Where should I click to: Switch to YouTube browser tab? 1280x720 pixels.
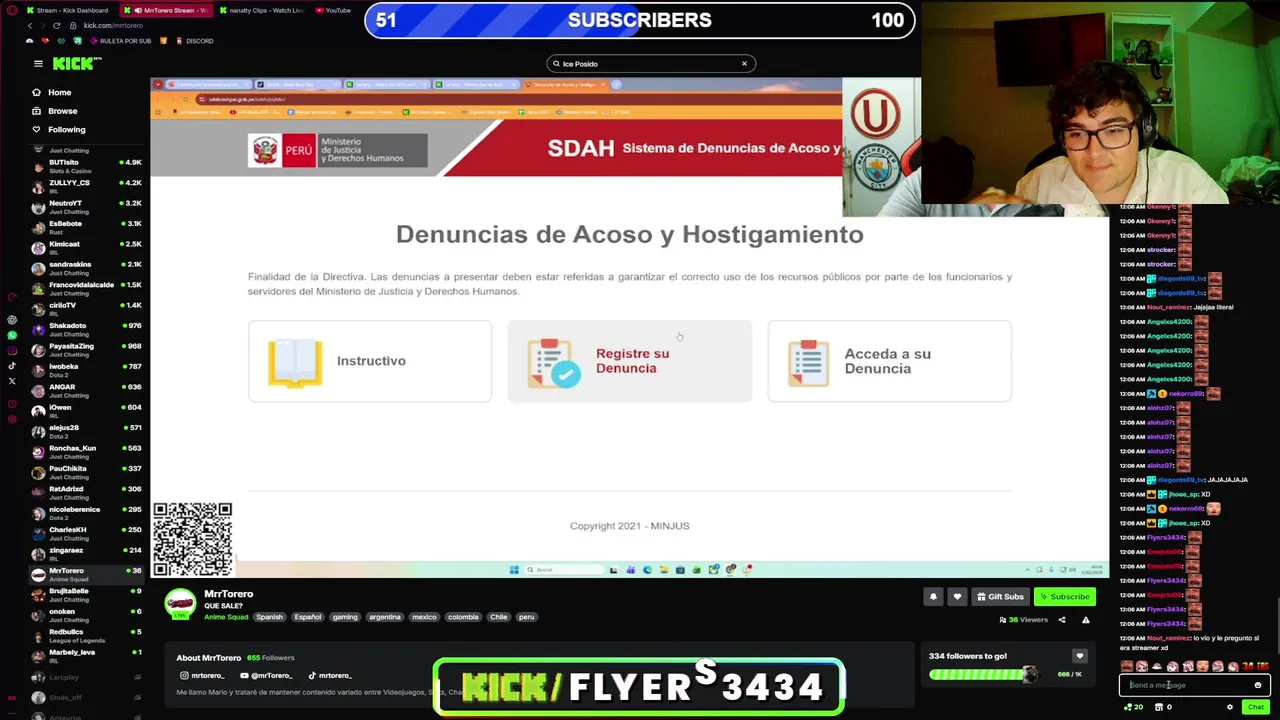(x=334, y=10)
